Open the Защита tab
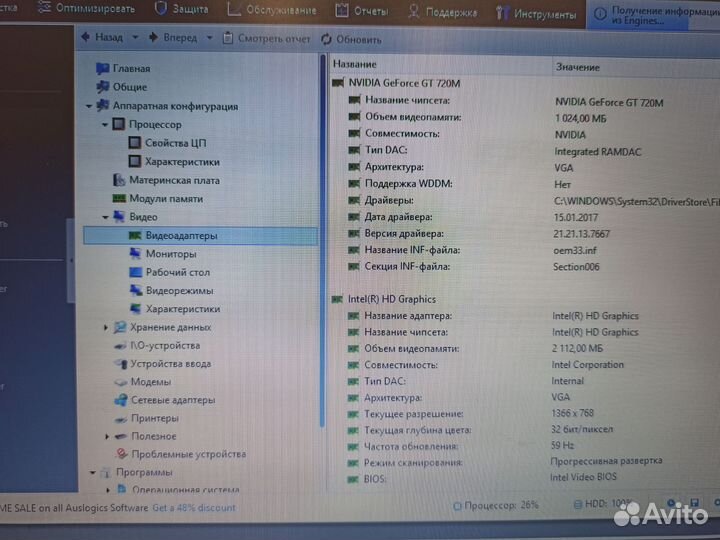The height and width of the screenshot is (540, 720). pos(181,9)
